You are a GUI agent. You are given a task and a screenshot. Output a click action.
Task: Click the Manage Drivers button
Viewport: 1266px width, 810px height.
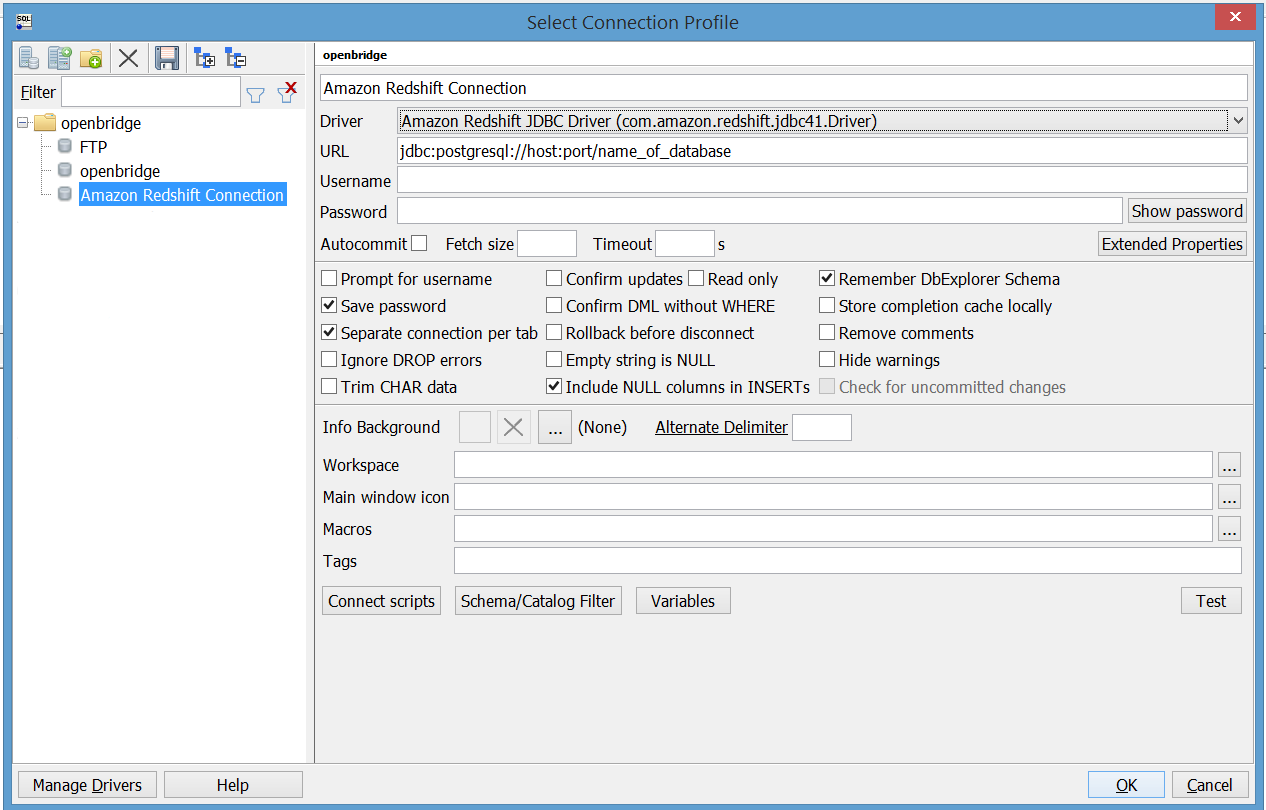[87, 785]
